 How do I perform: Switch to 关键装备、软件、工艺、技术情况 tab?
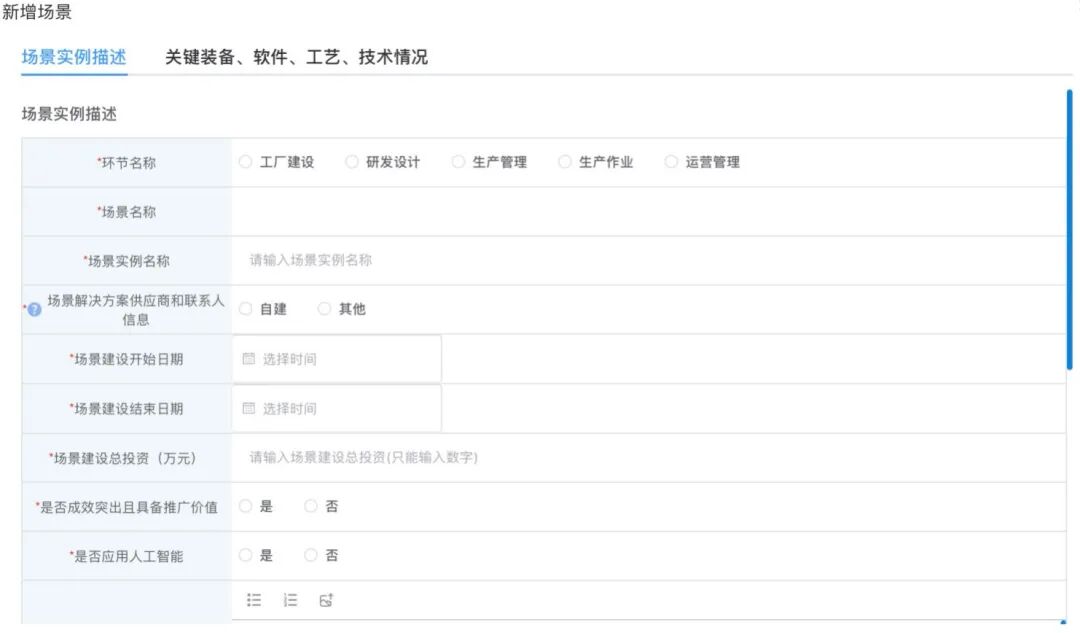(x=296, y=57)
